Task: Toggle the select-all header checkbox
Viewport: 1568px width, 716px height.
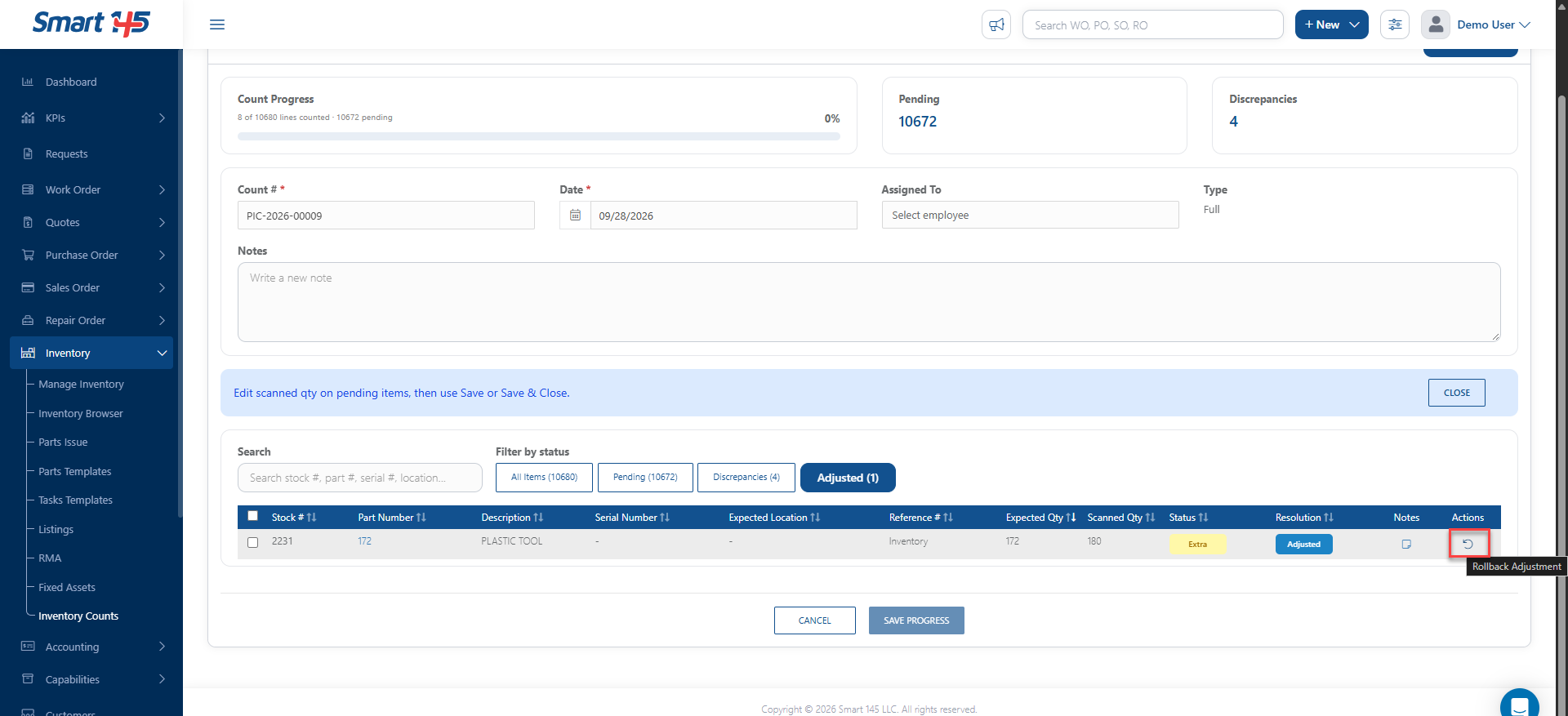Action: 252,516
